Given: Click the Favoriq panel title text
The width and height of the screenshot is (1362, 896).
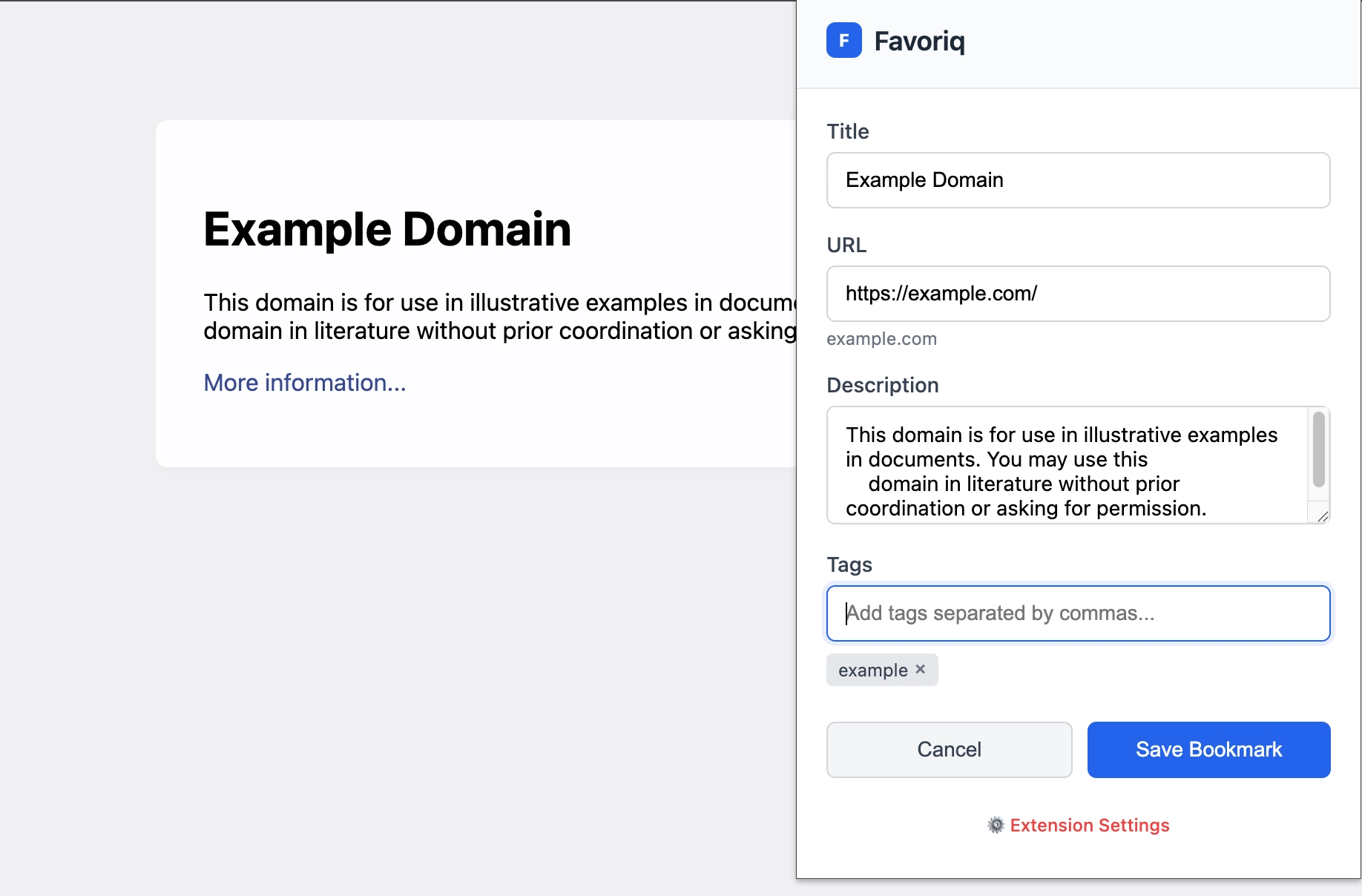Looking at the screenshot, I should 919,42.
